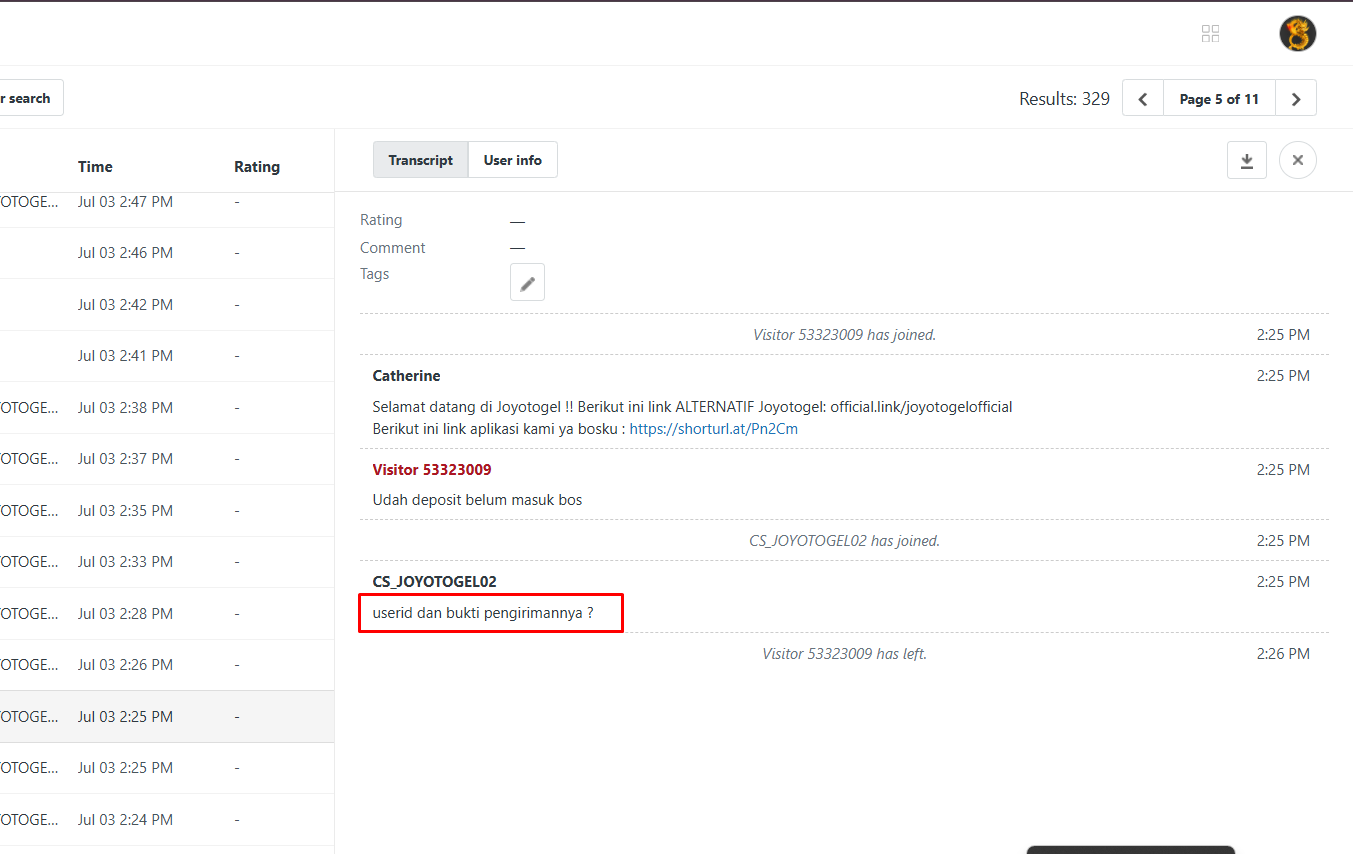The height and width of the screenshot is (854, 1353).
Task: Go to the previous results page
Action: [1143, 98]
